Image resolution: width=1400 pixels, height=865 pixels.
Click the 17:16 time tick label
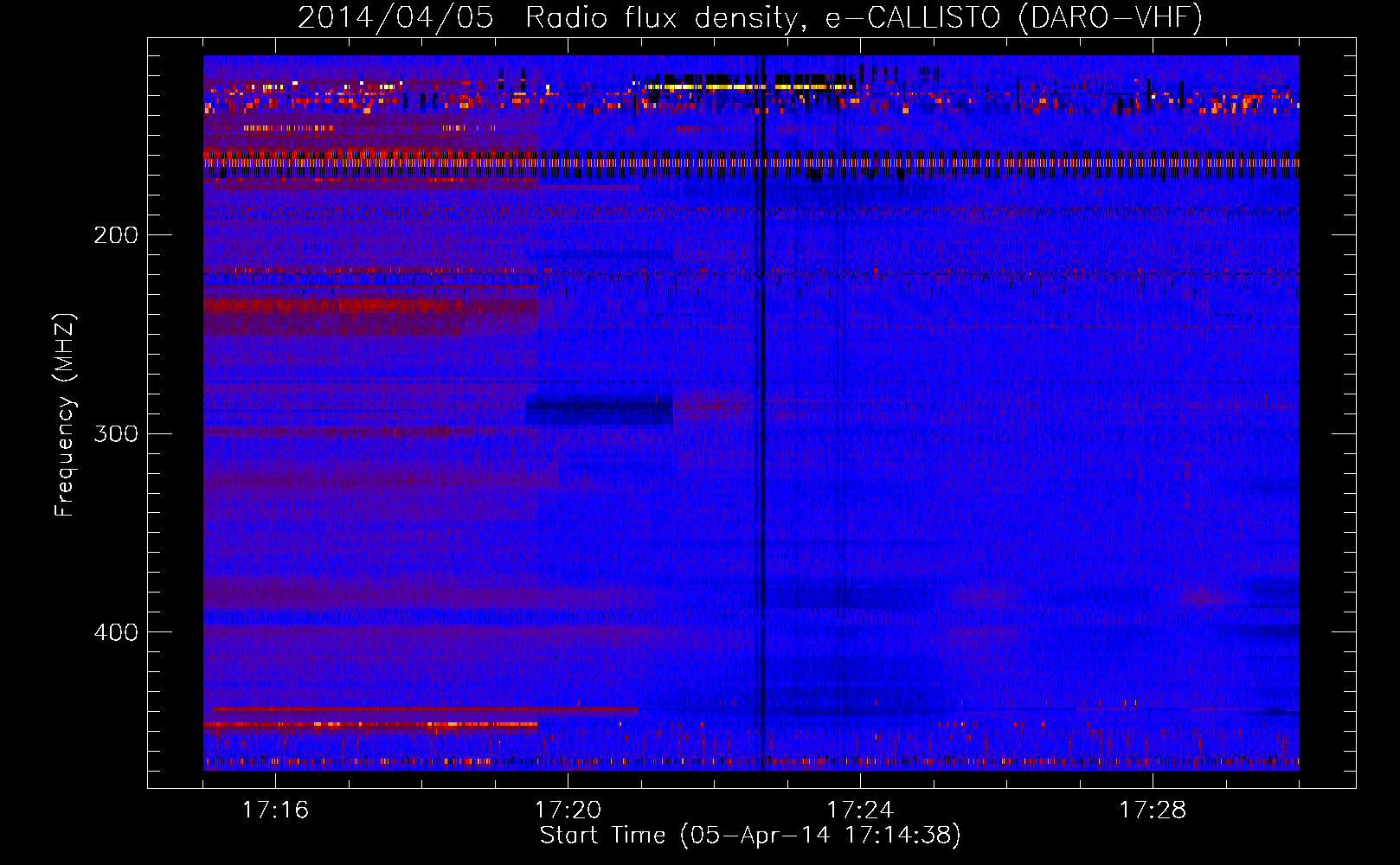point(275,810)
